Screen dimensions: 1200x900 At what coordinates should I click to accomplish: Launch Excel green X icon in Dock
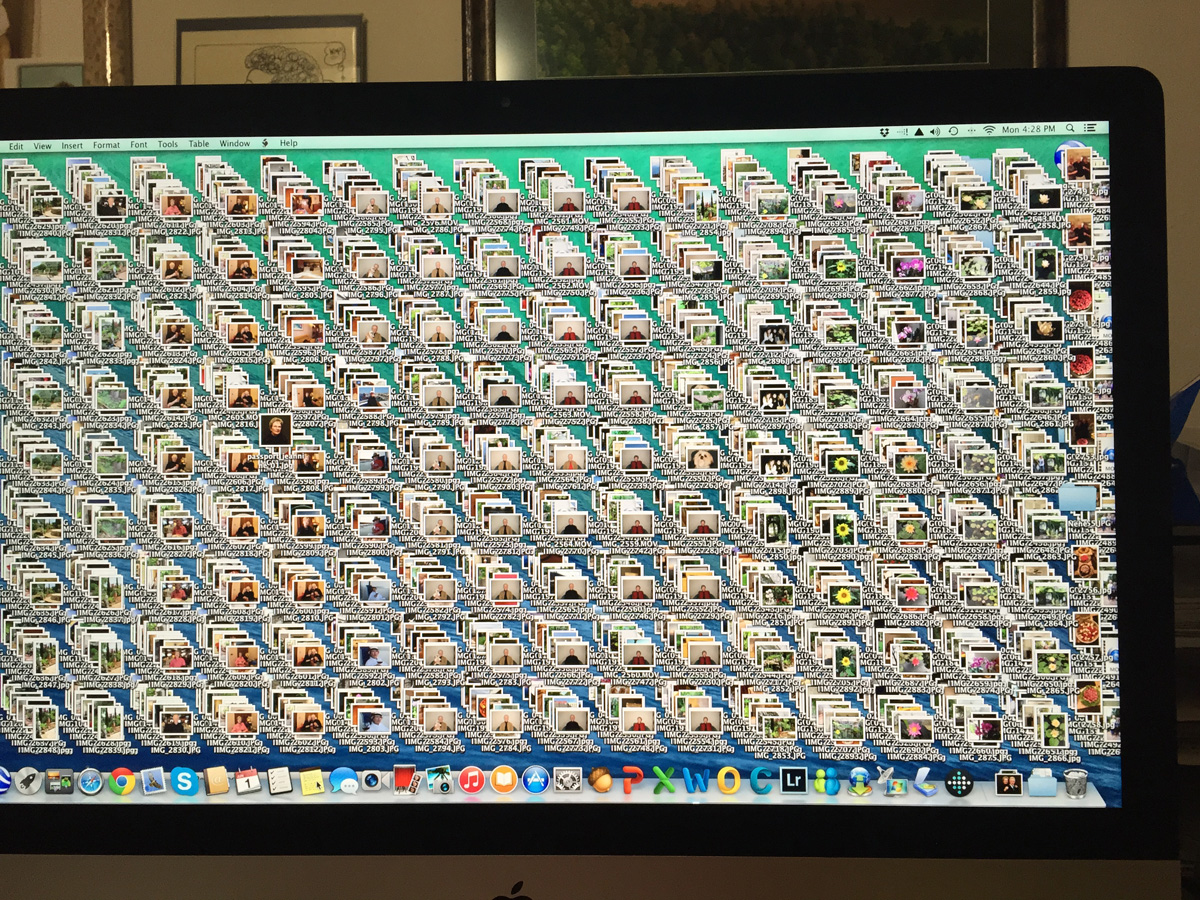click(x=664, y=780)
